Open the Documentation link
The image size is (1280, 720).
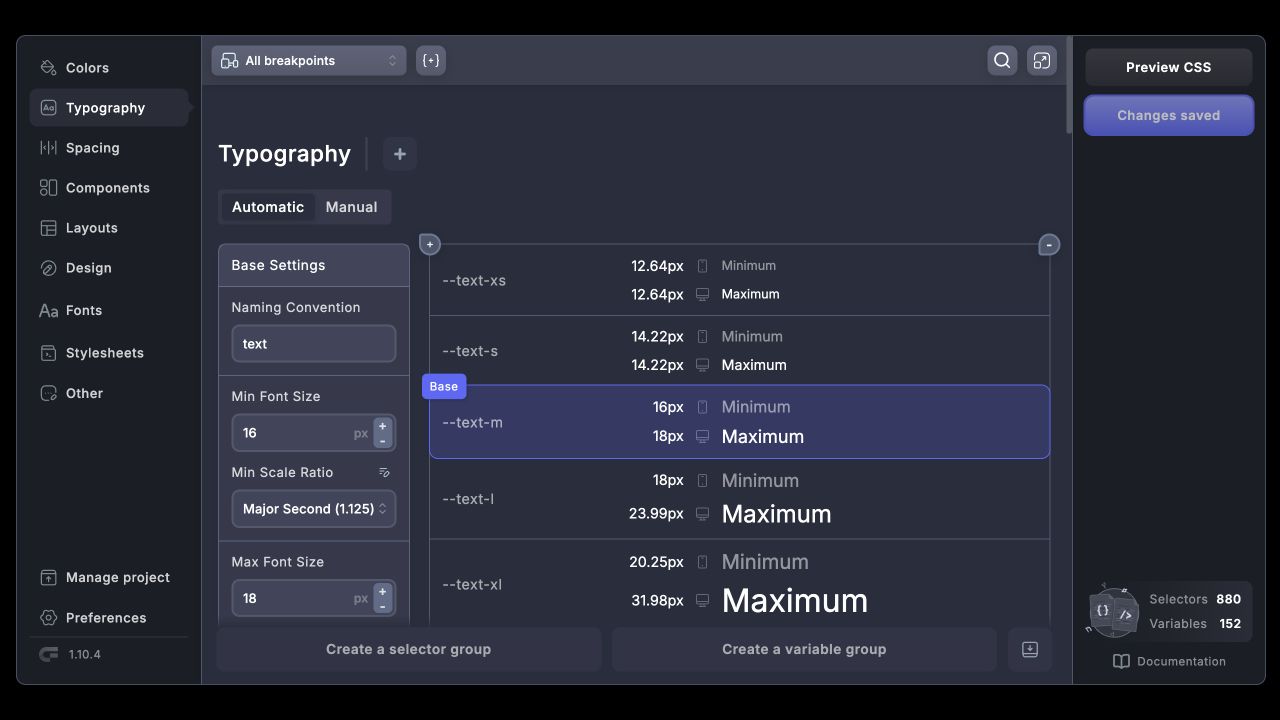(x=1169, y=661)
